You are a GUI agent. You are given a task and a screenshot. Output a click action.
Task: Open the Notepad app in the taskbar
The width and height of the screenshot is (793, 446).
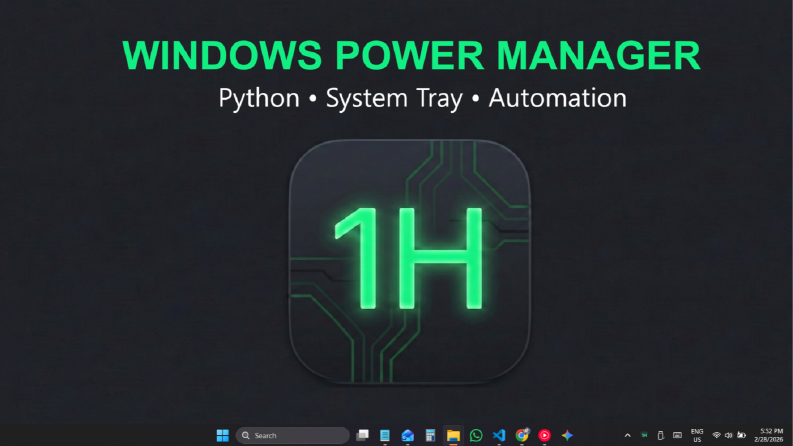pos(385,435)
